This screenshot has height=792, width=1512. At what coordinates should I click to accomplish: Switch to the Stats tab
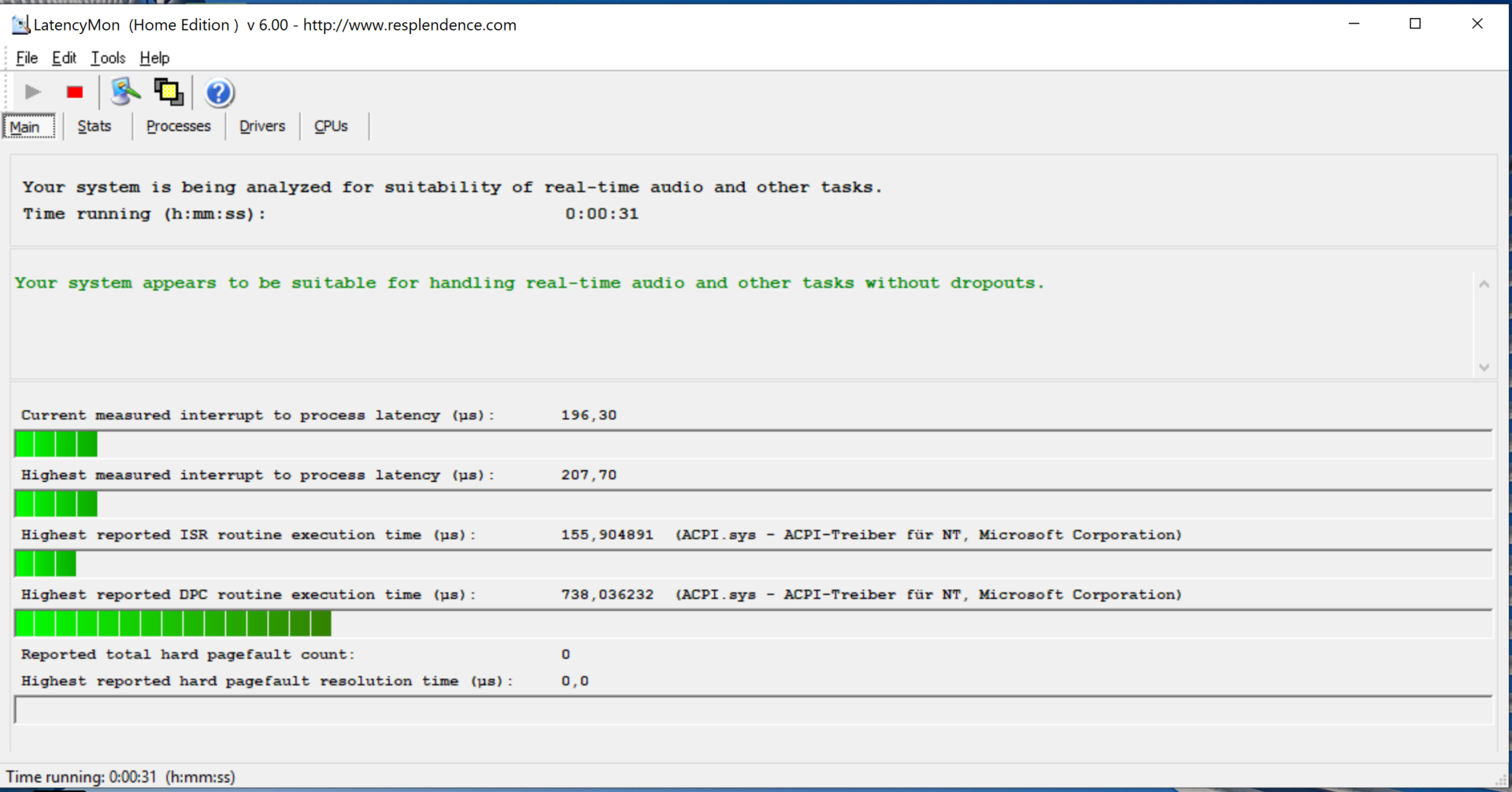click(x=94, y=127)
